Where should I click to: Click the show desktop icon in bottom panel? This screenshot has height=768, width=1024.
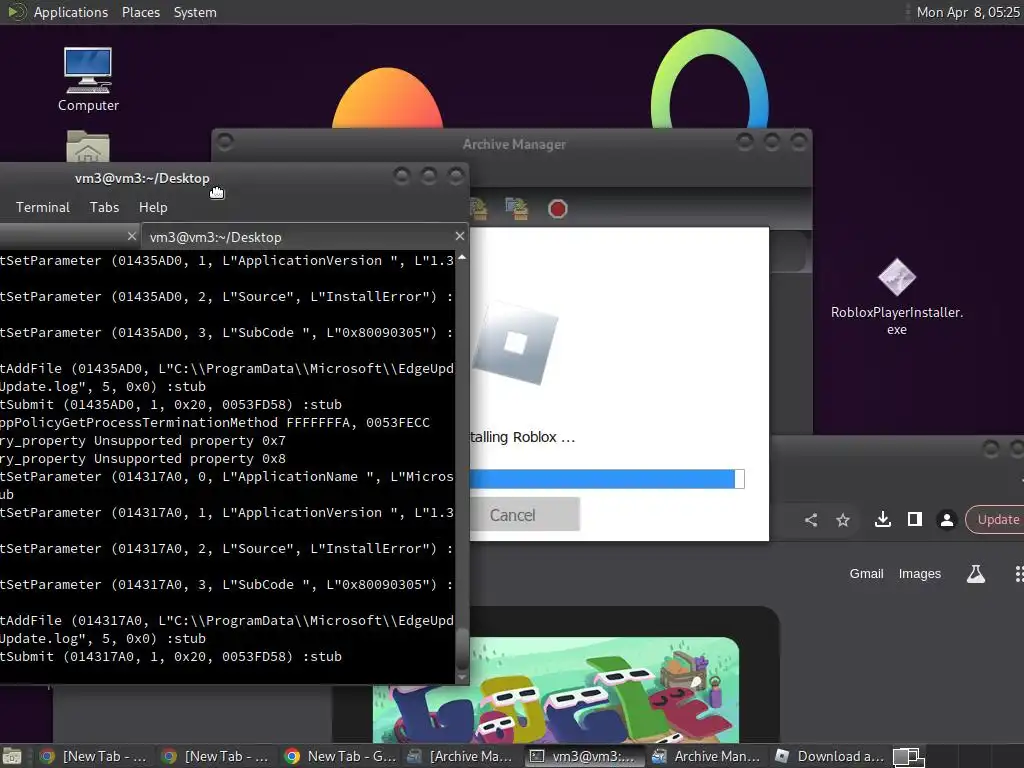click(12, 756)
